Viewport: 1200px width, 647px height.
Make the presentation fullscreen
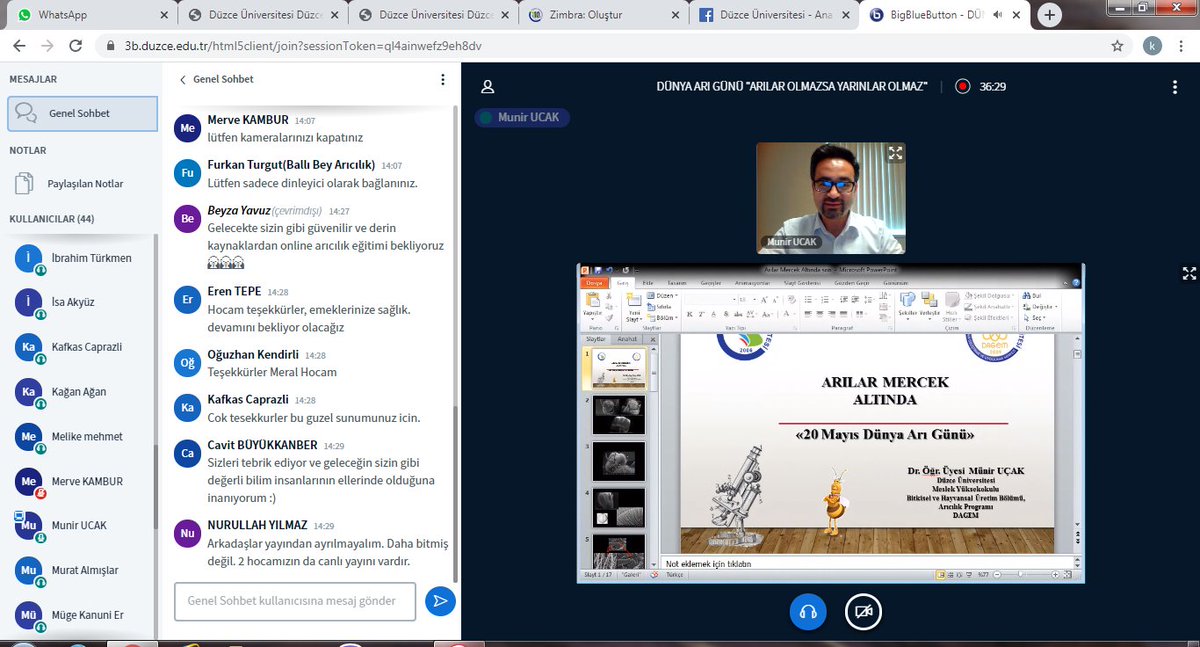click(x=1189, y=273)
